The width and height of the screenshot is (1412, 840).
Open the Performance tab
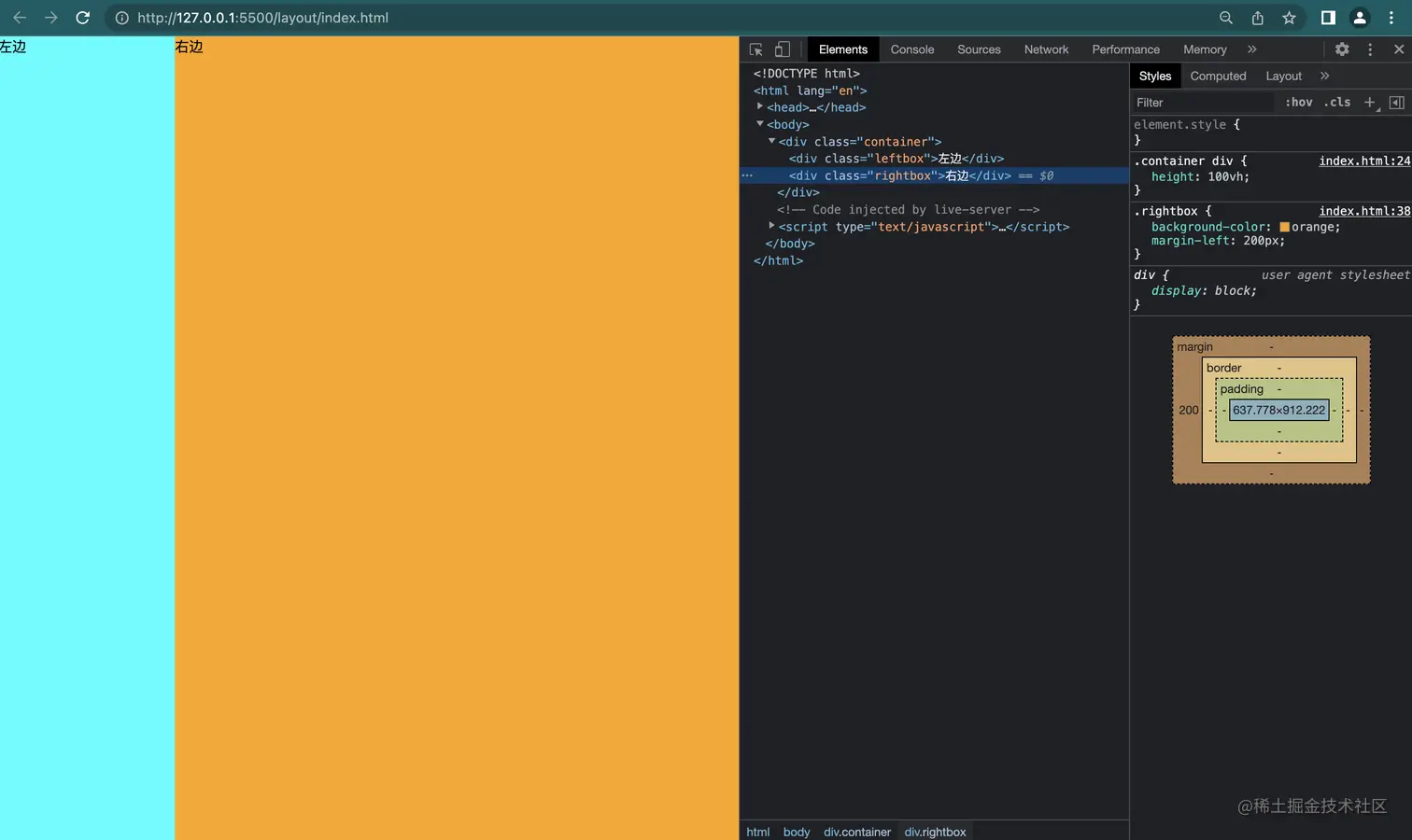coord(1125,49)
